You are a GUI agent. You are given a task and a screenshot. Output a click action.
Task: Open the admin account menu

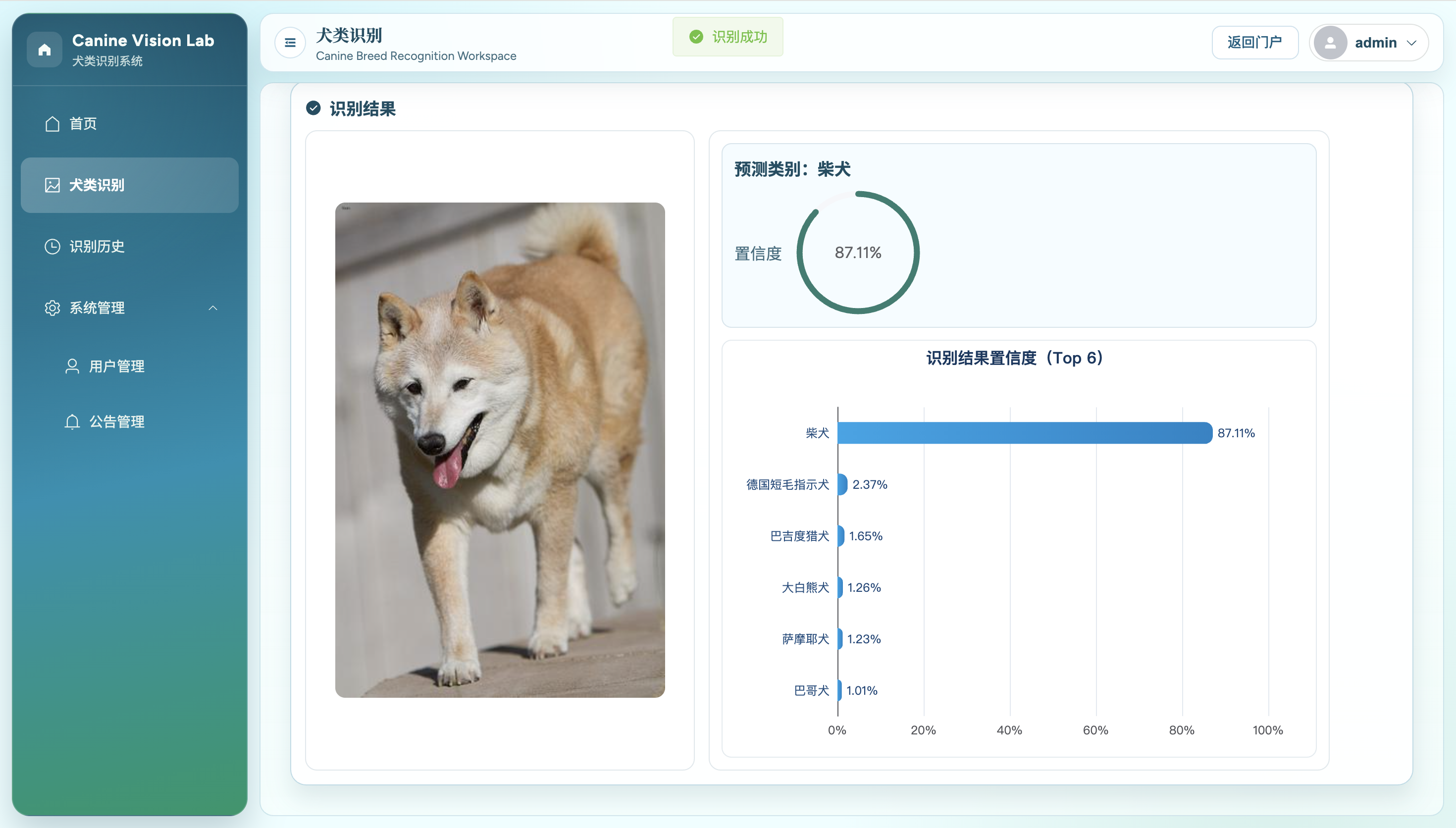click(1375, 43)
